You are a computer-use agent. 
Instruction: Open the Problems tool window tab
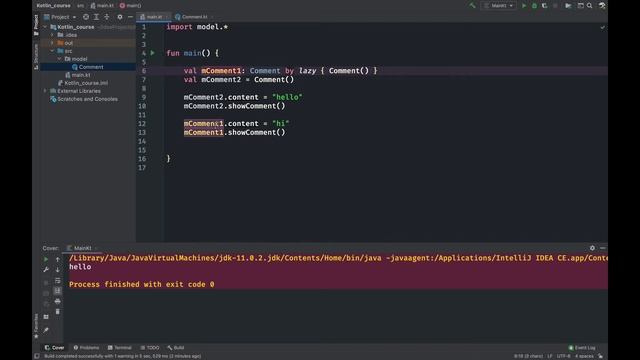(86, 348)
